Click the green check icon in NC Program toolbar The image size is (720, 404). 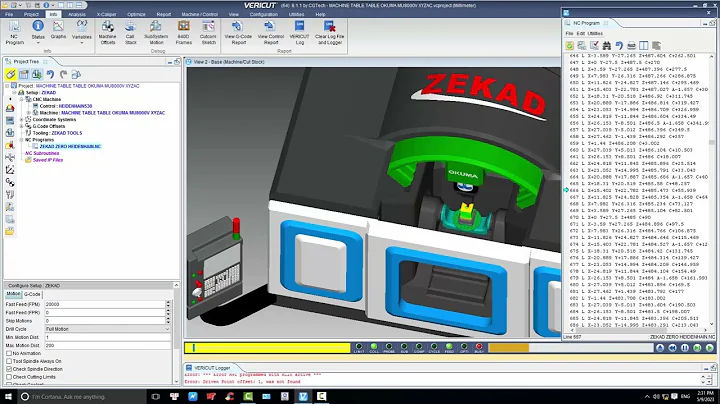point(569,45)
